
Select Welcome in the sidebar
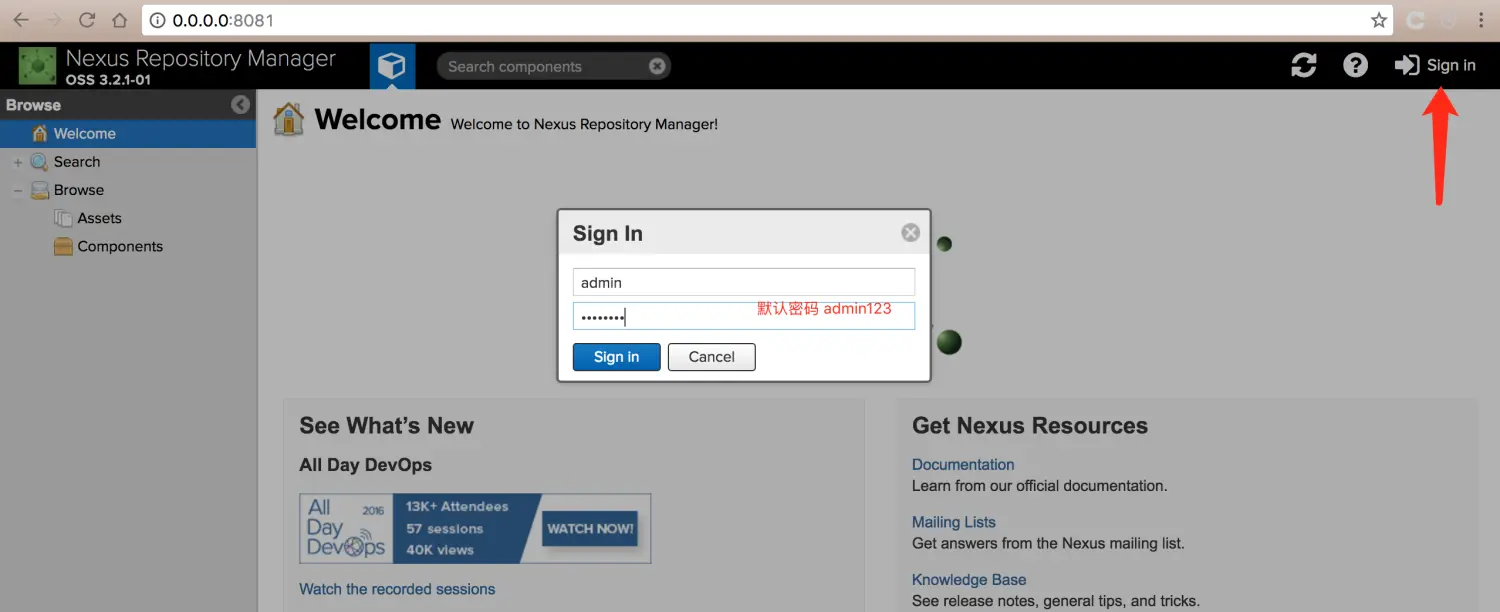point(128,134)
